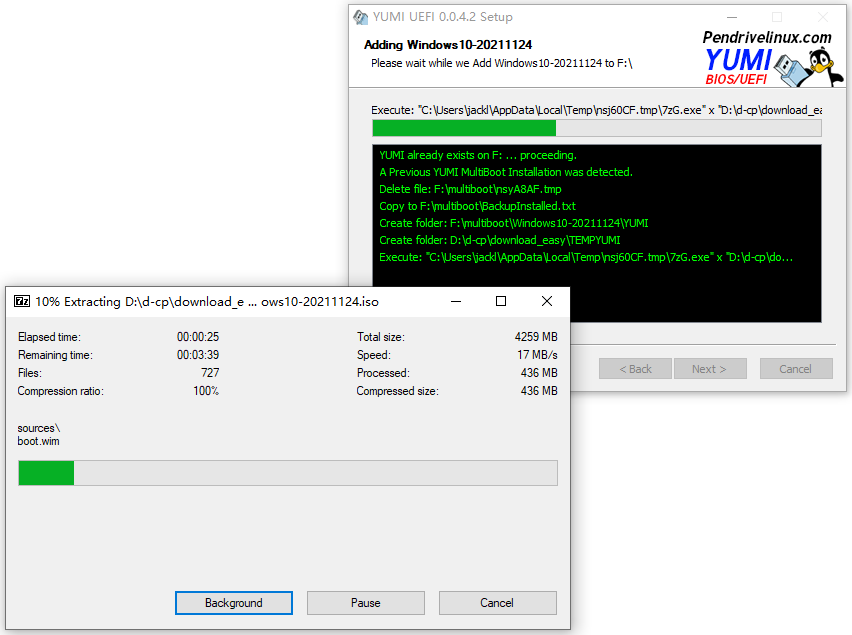The width and height of the screenshot is (852, 635).
Task: Cancel the 7-Zip extraction
Action: pos(497,603)
